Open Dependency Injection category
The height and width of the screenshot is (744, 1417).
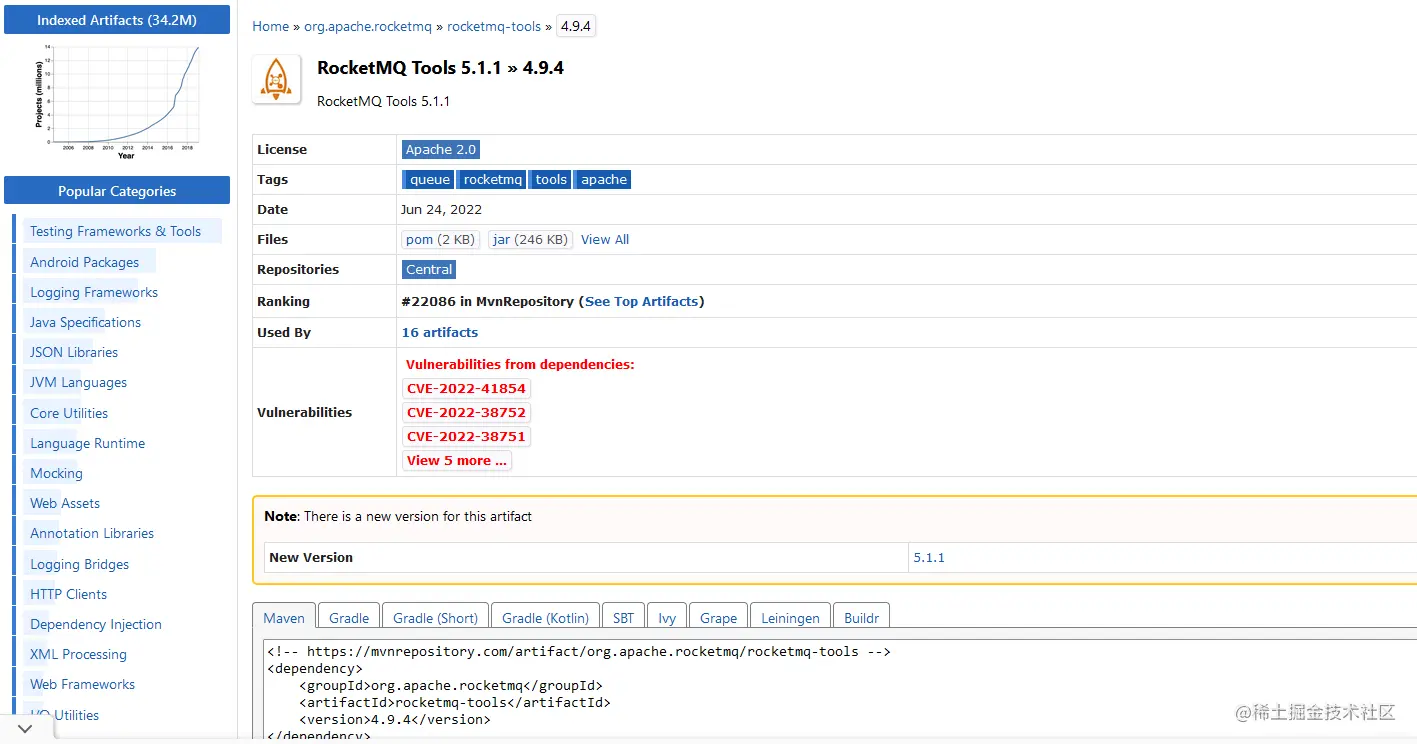(96, 624)
